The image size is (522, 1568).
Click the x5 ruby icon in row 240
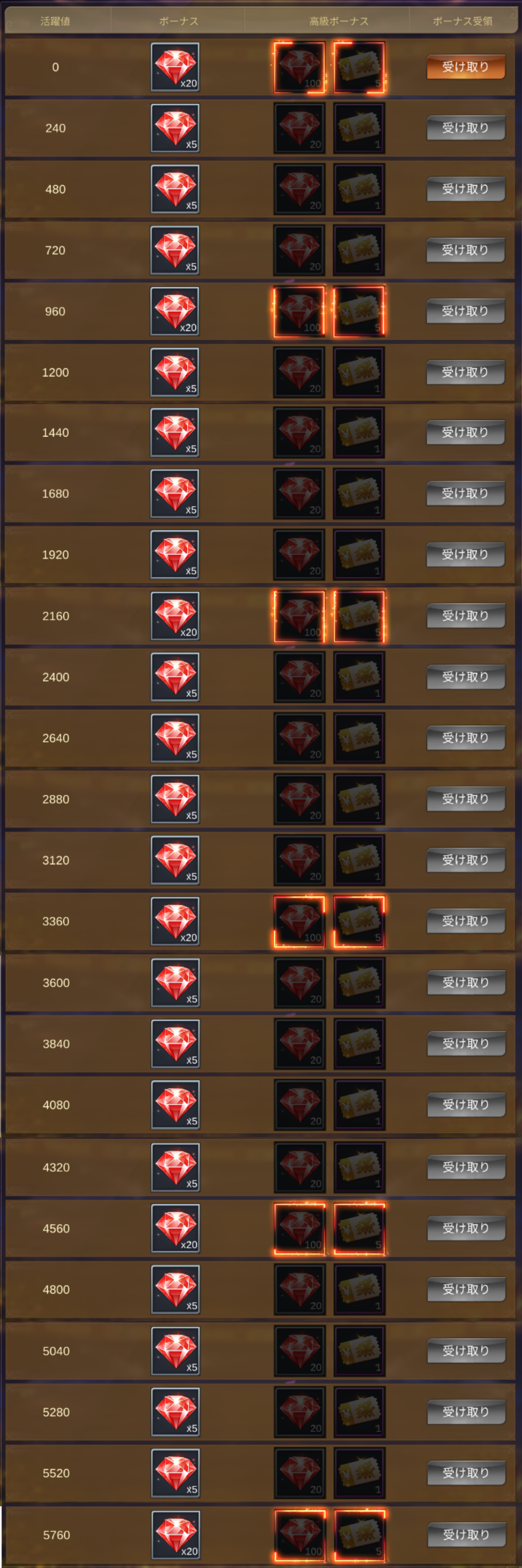[175, 128]
